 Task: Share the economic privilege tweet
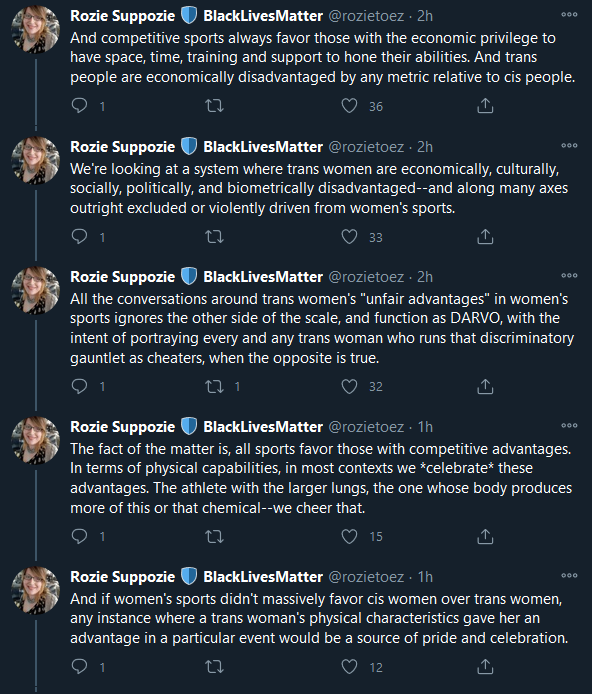tap(485, 106)
